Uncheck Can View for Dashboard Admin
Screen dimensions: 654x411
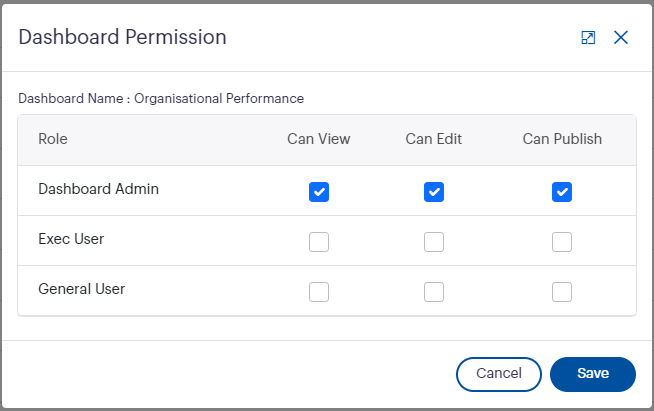point(319,192)
